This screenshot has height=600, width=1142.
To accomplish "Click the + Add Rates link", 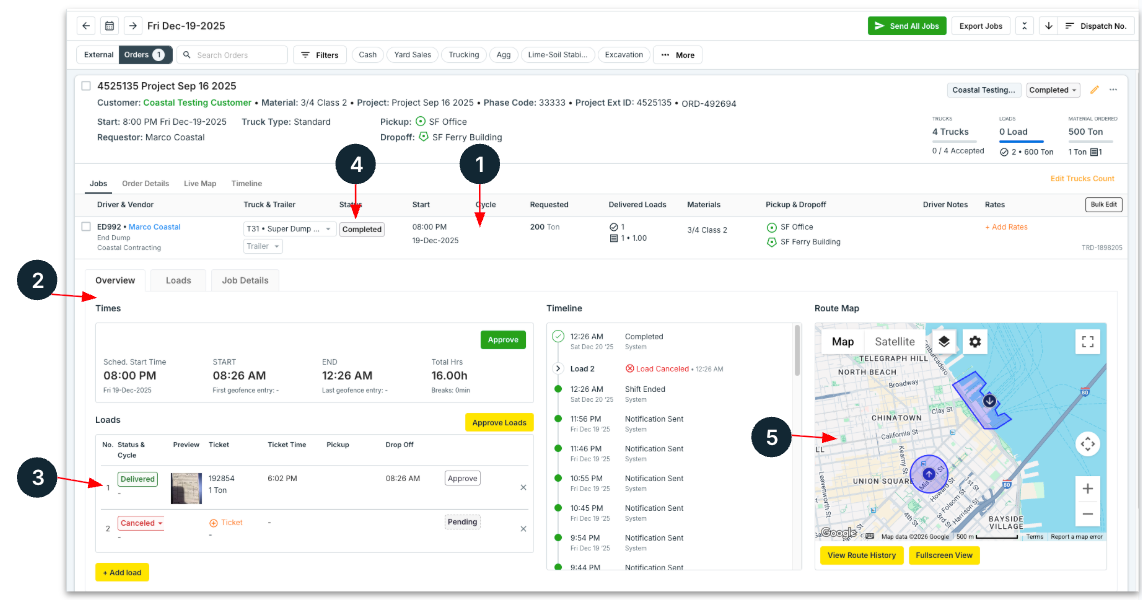I will [1007, 227].
